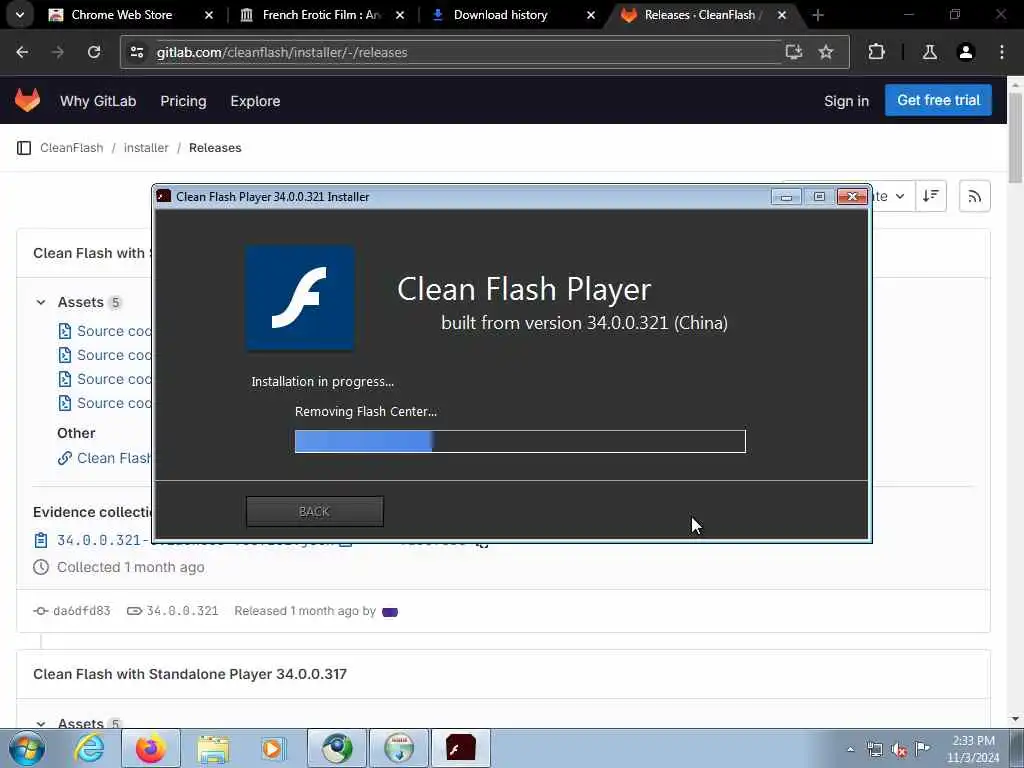1024x768 pixels.
Task: Switch to the Download history tab
Action: (x=500, y=14)
